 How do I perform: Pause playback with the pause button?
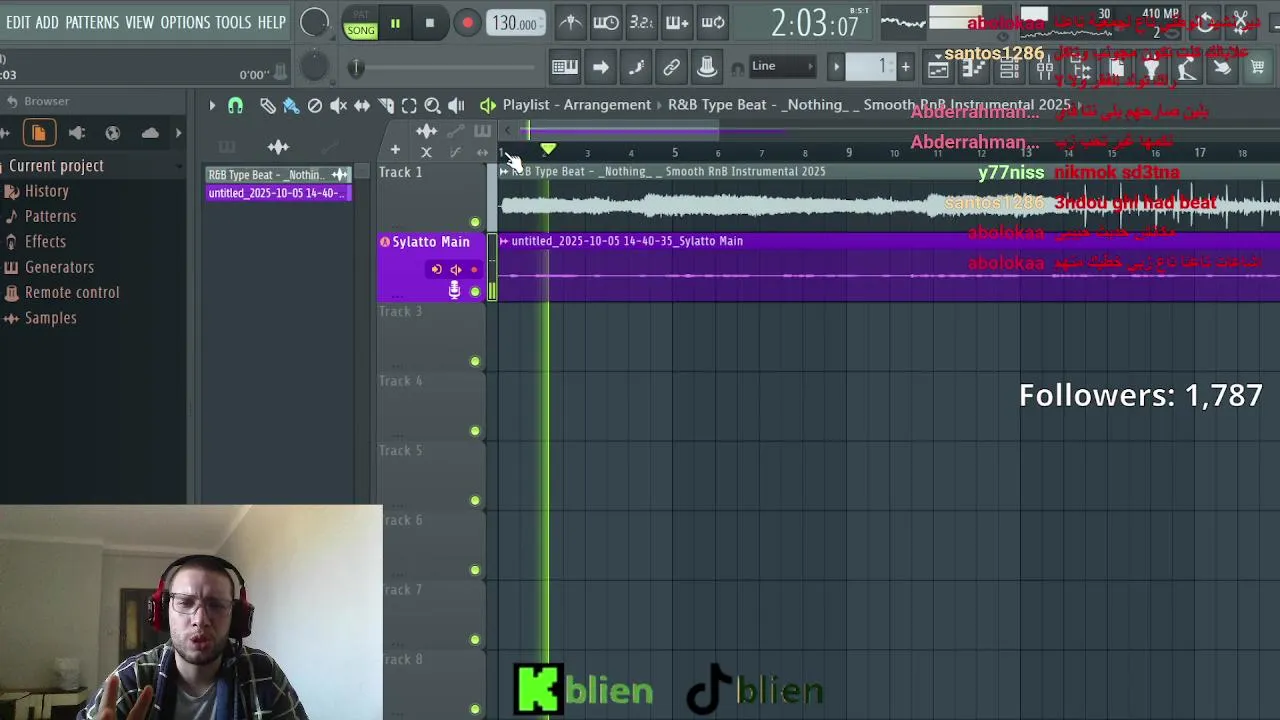point(395,23)
